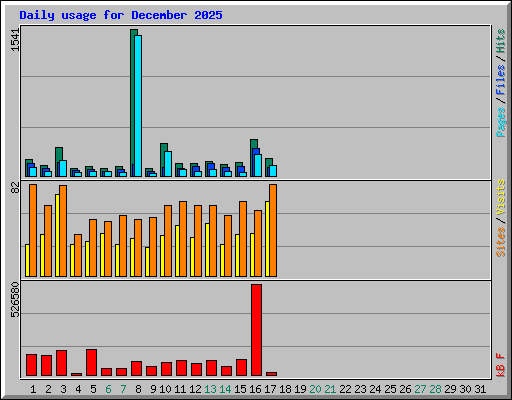Click the green day 13 x-axis label
The image size is (512, 400).
click(x=210, y=389)
